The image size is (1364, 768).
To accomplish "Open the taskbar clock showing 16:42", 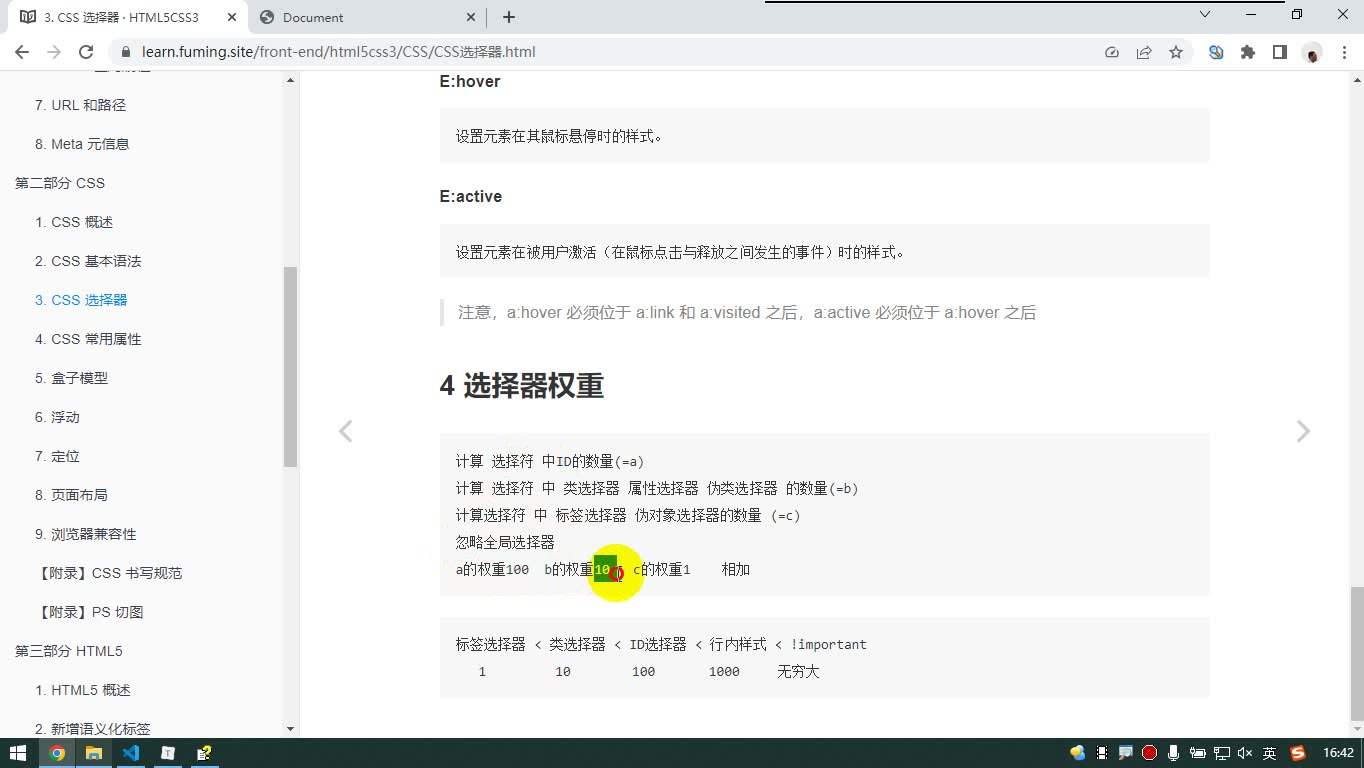I will pyautogui.click(x=1338, y=753).
